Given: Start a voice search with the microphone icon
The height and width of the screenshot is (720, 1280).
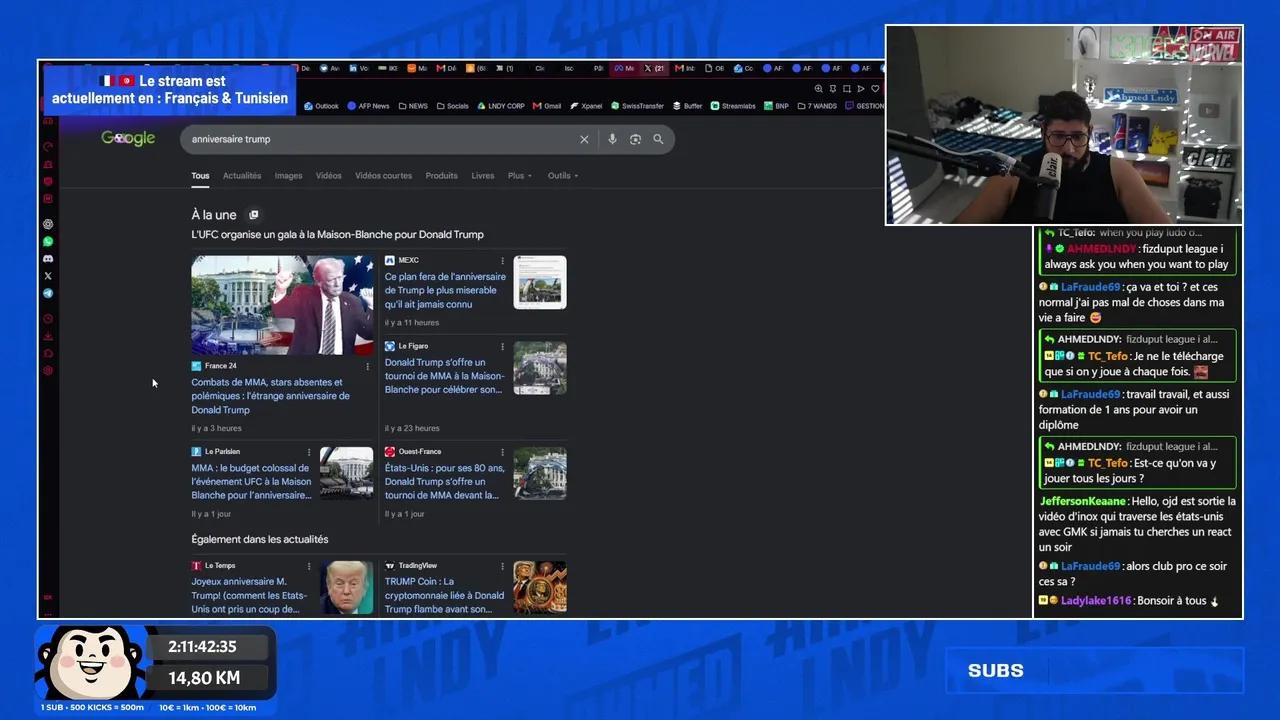Looking at the screenshot, I should 612,139.
